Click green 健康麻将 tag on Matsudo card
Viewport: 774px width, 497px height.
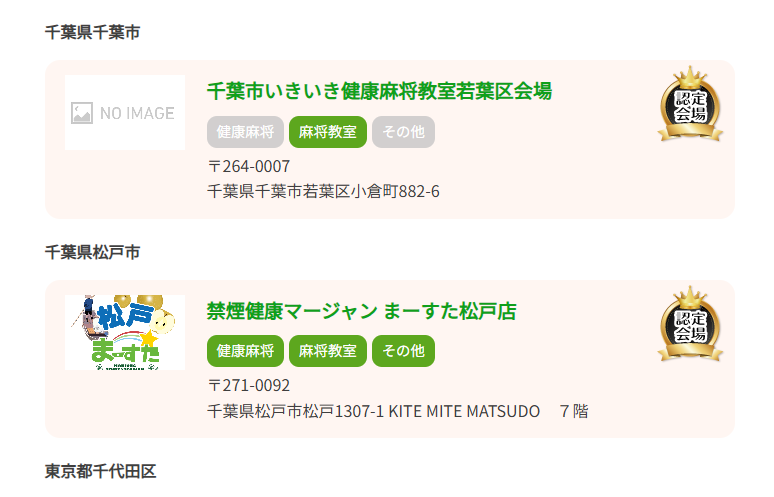click(245, 351)
